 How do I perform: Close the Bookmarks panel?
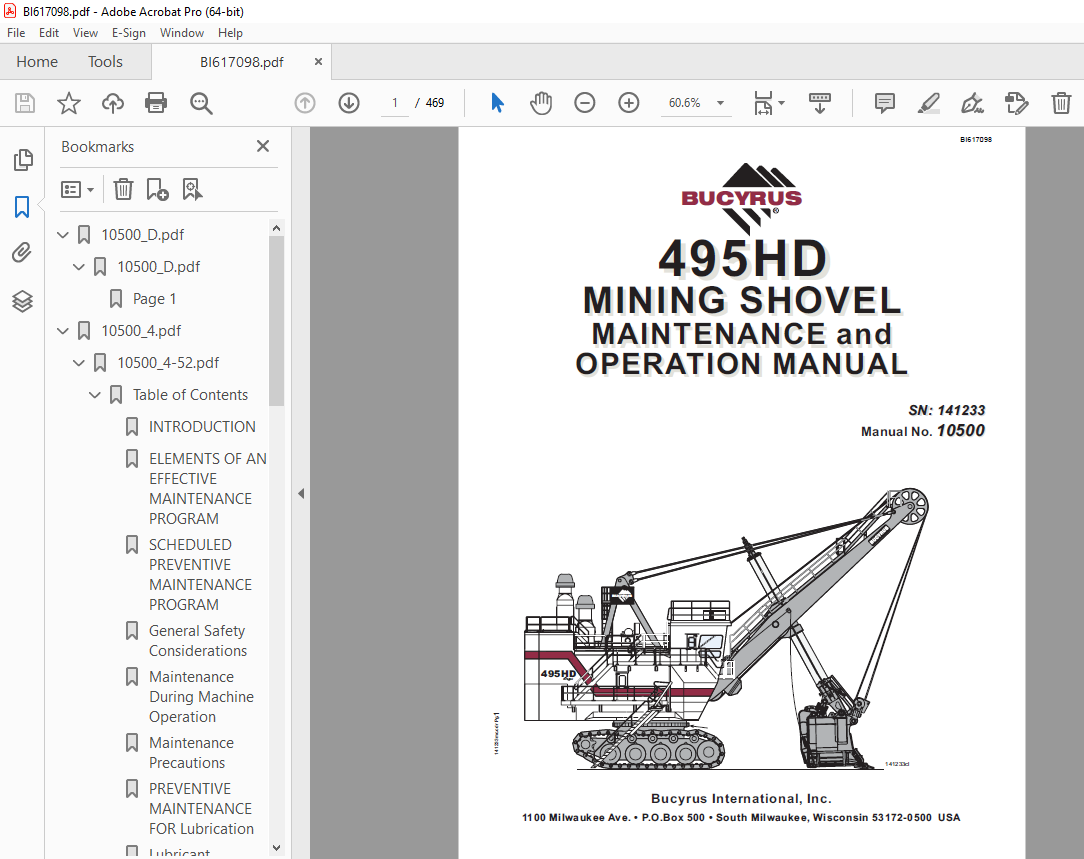click(x=263, y=146)
